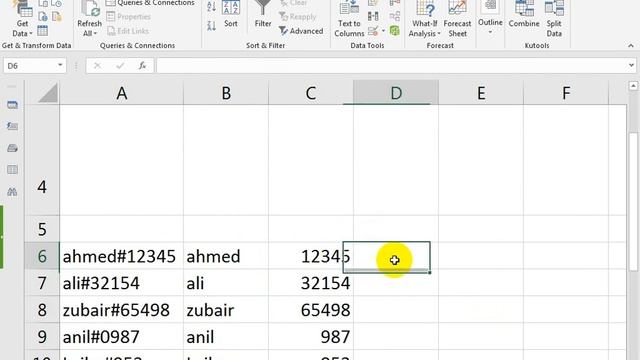Click cell containing ahmed#12345
The height and width of the screenshot is (360, 640).
122,256
